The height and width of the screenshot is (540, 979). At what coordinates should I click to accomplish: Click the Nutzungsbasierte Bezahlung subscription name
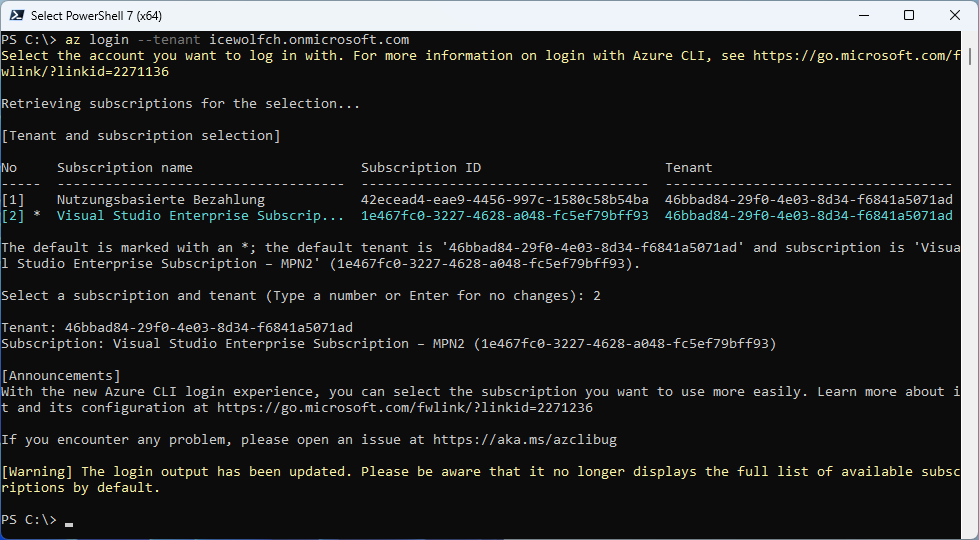(160, 200)
